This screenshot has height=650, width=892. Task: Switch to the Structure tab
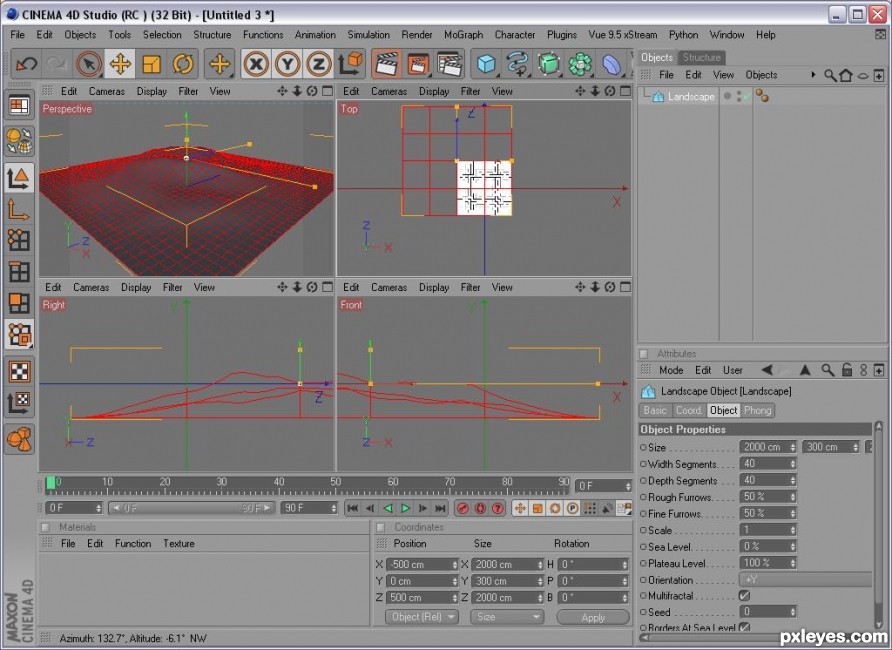click(701, 57)
